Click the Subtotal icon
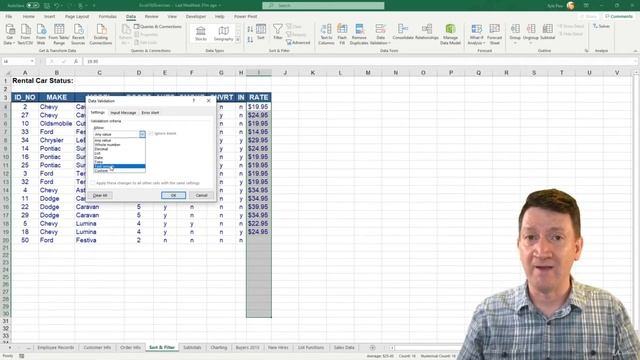Screen dimensions: 640x360 click(547, 32)
